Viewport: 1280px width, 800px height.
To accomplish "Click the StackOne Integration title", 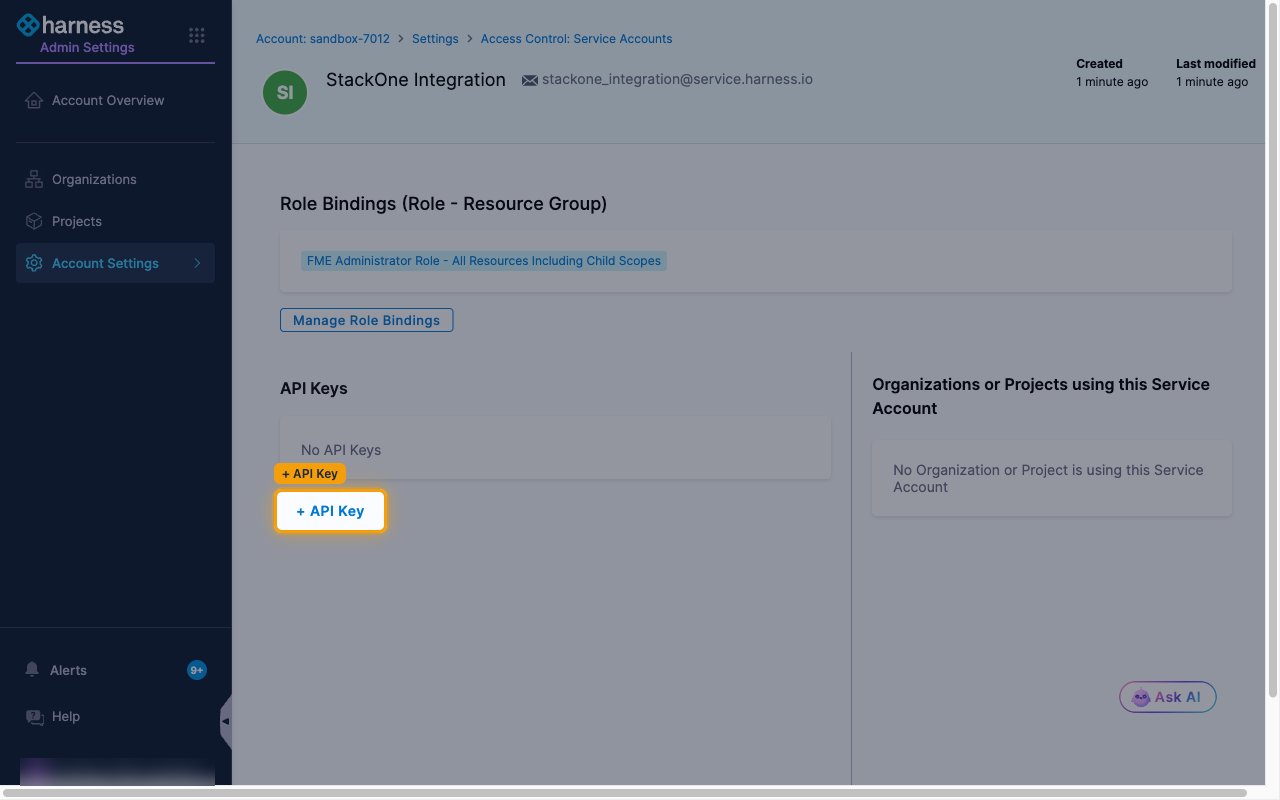I will pyautogui.click(x=416, y=80).
